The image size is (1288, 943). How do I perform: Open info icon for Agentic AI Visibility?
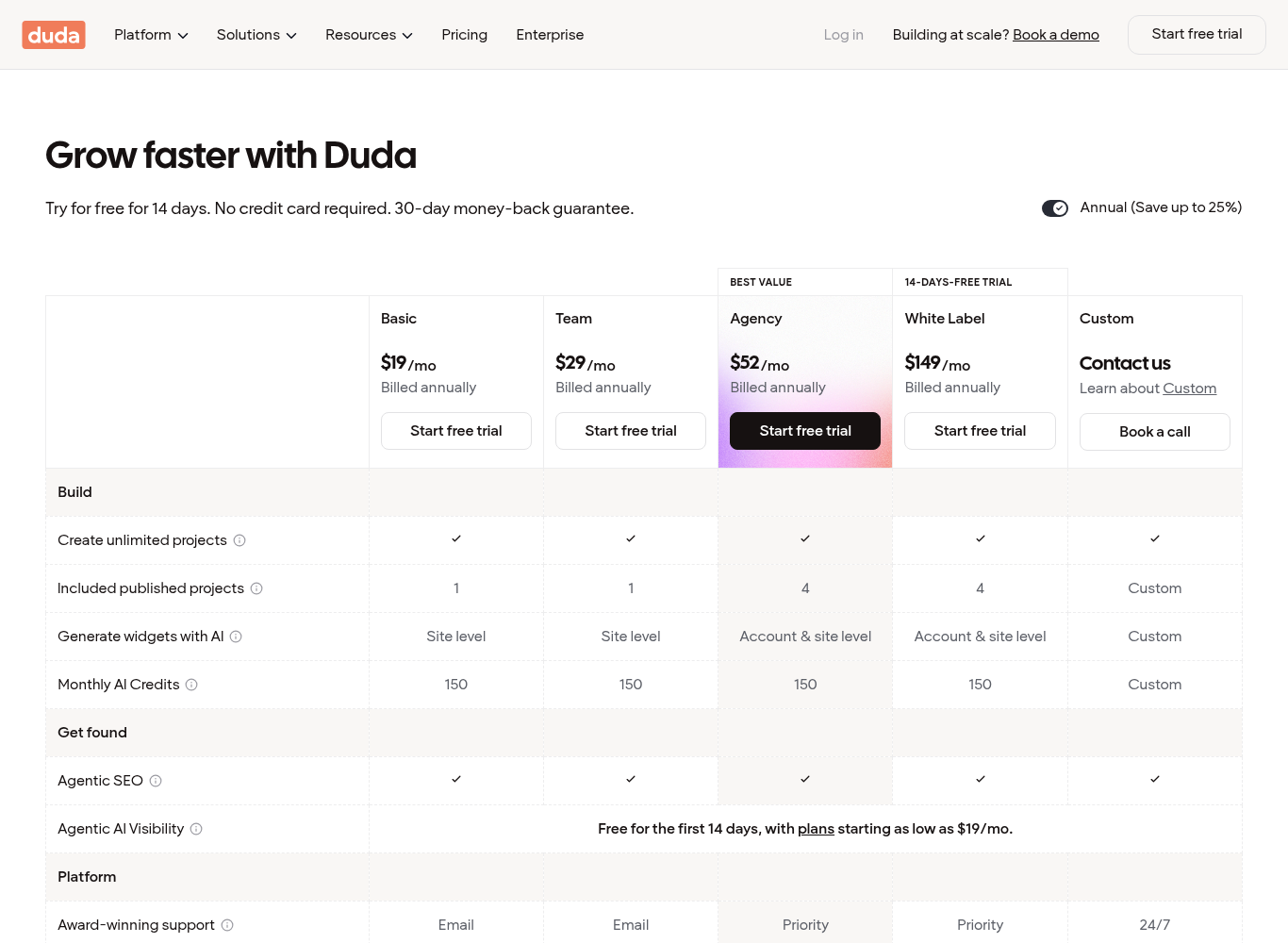click(196, 829)
